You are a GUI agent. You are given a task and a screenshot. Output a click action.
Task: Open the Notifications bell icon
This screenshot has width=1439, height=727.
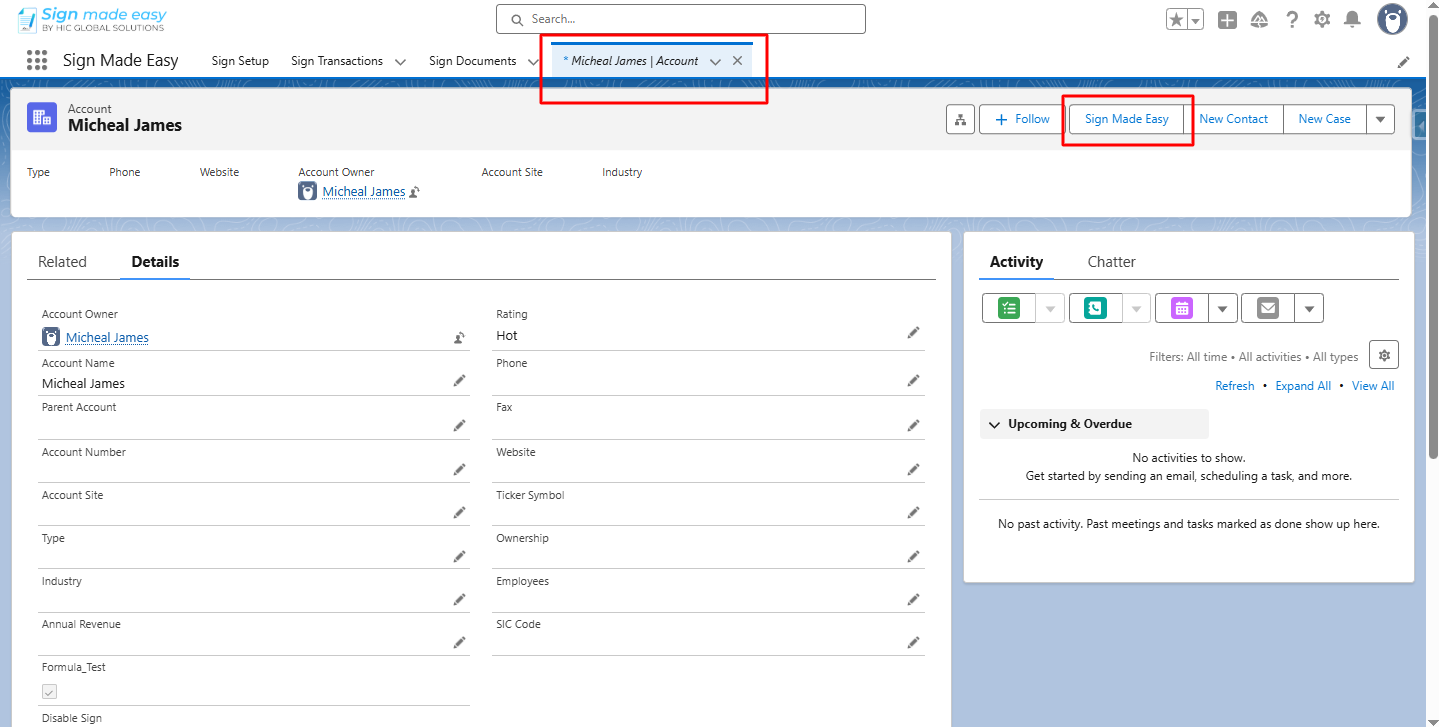[1352, 20]
